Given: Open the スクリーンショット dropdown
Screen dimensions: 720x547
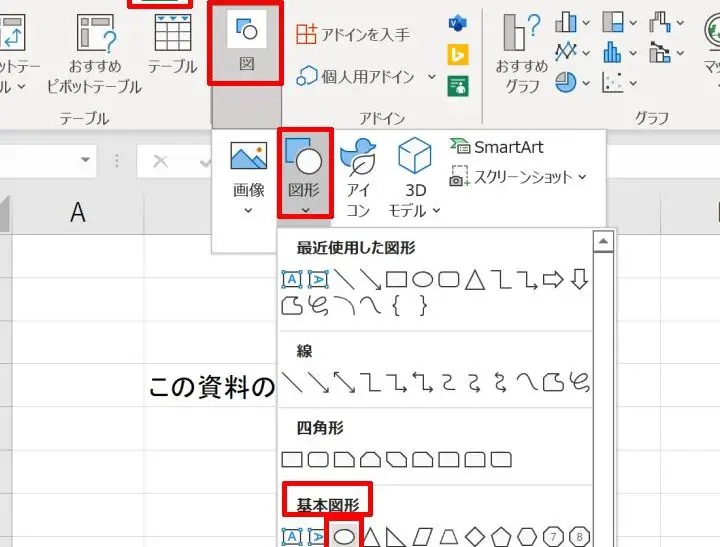Looking at the screenshot, I should coord(518,177).
